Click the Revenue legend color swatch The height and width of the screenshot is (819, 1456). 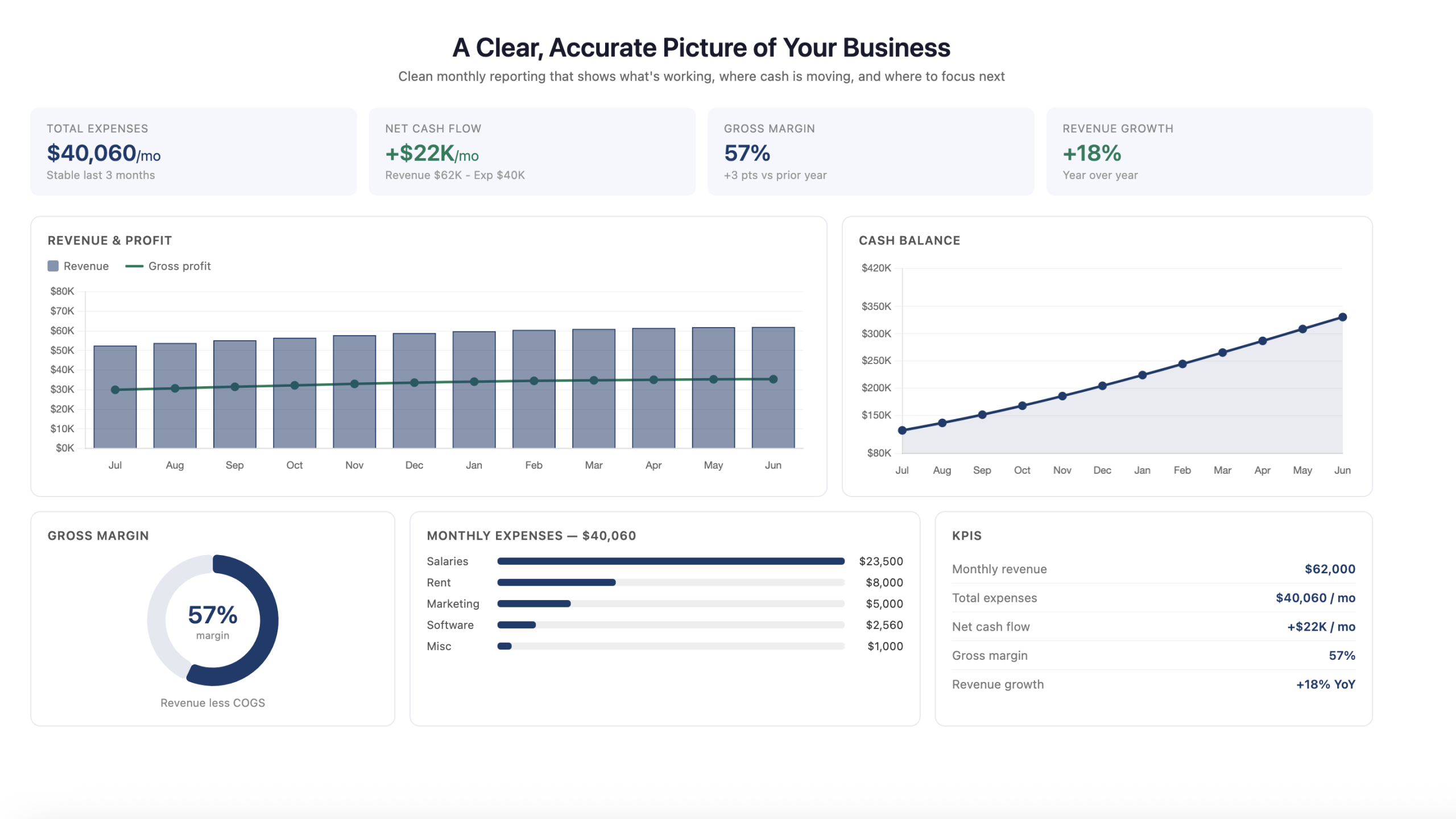[53, 266]
